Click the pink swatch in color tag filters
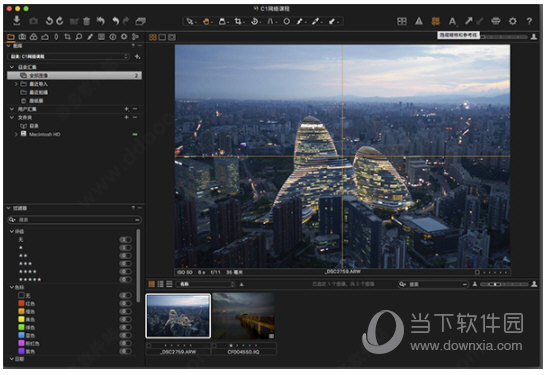Image resolution: width=547 pixels, height=375 pixels. 21,343
